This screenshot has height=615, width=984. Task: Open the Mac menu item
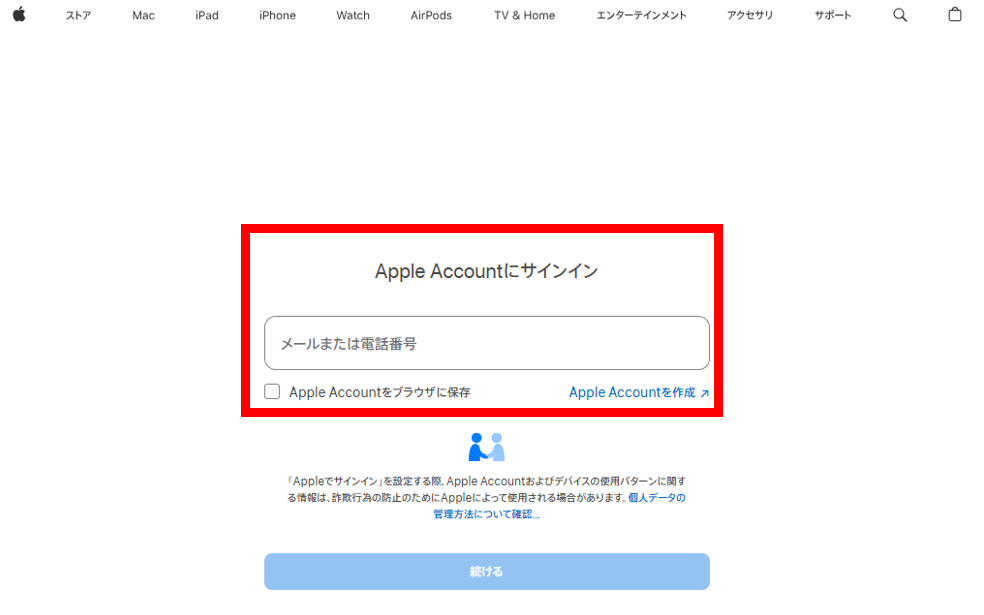[x=143, y=15]
